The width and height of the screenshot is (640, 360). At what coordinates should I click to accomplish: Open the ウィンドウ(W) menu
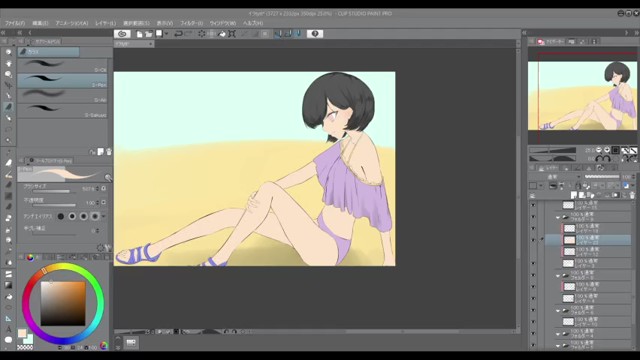[223, 23]
